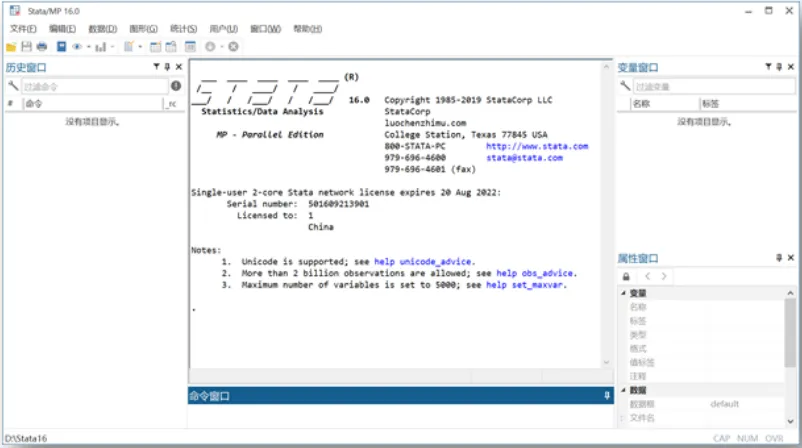Click the Graph bar chart icon
The height and width of the screenshot is (448, 802).
click(101, 47)
